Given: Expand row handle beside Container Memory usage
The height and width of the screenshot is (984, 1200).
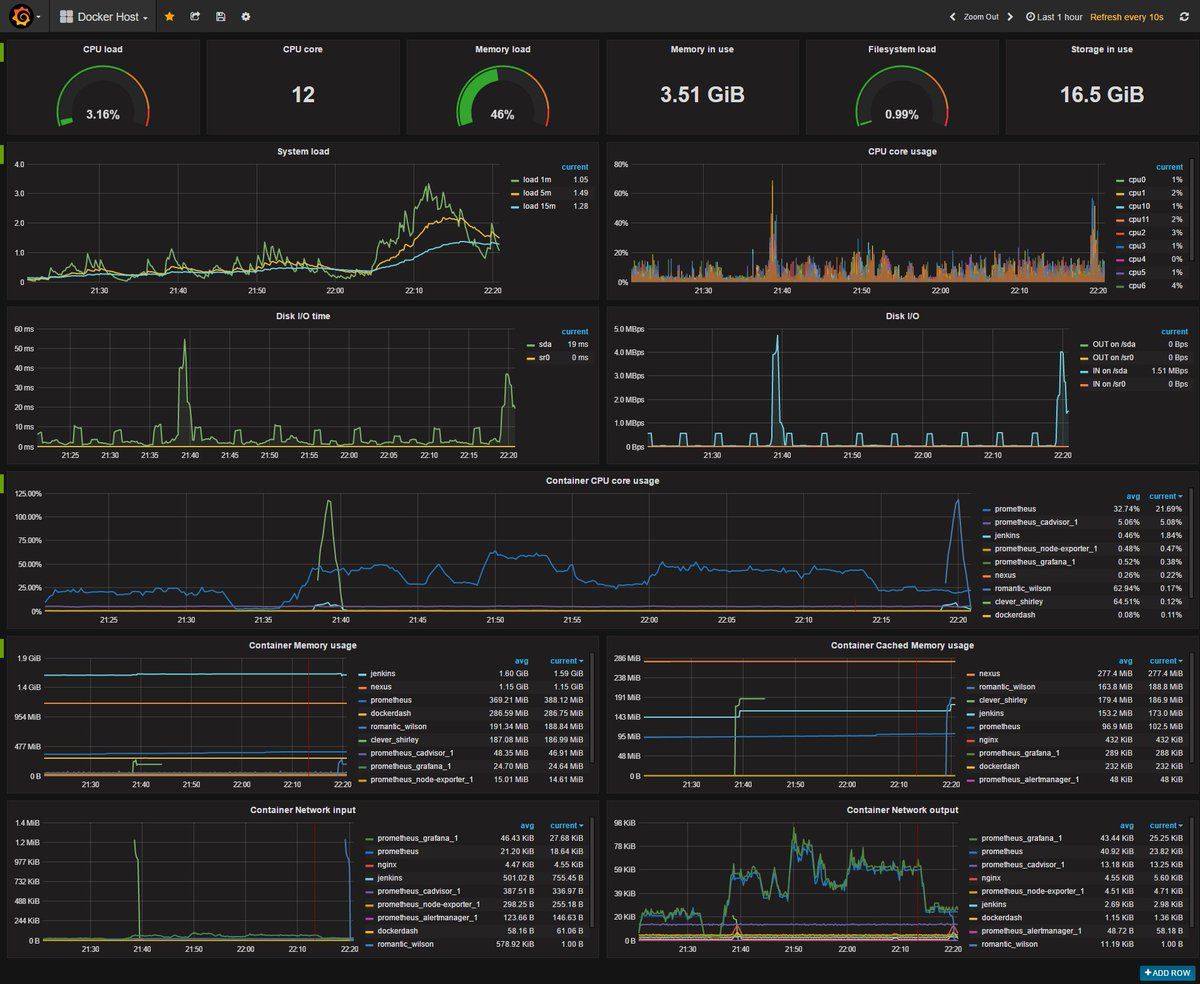Looking at the screenshot, I should [x=3, y=647].
